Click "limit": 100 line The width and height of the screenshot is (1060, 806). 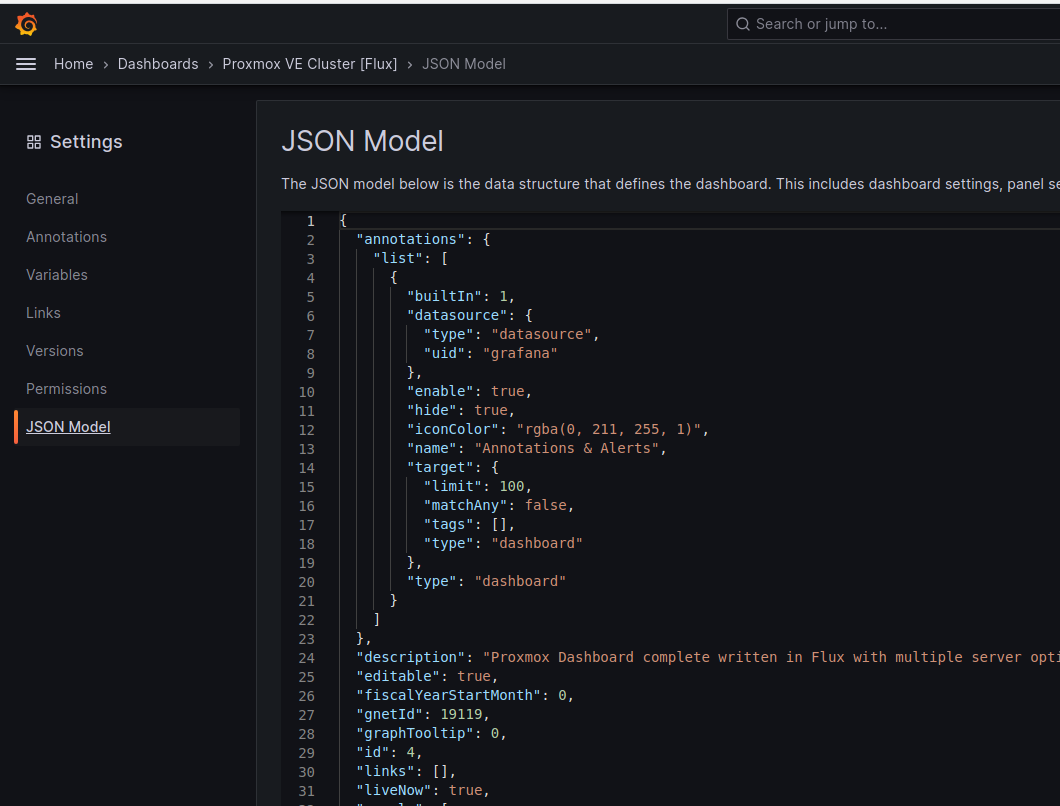coord(477,486)
